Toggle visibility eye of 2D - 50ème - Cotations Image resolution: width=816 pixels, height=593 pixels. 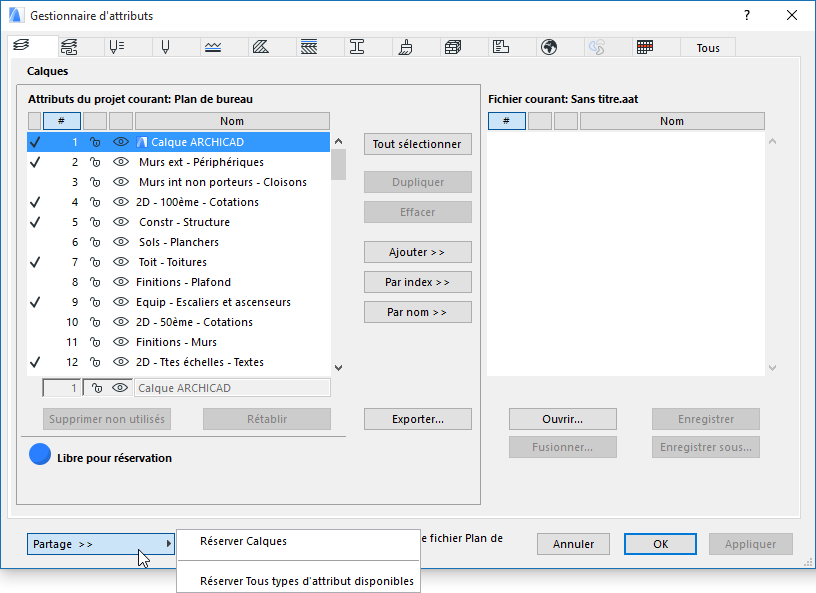[x=121, y=322]
